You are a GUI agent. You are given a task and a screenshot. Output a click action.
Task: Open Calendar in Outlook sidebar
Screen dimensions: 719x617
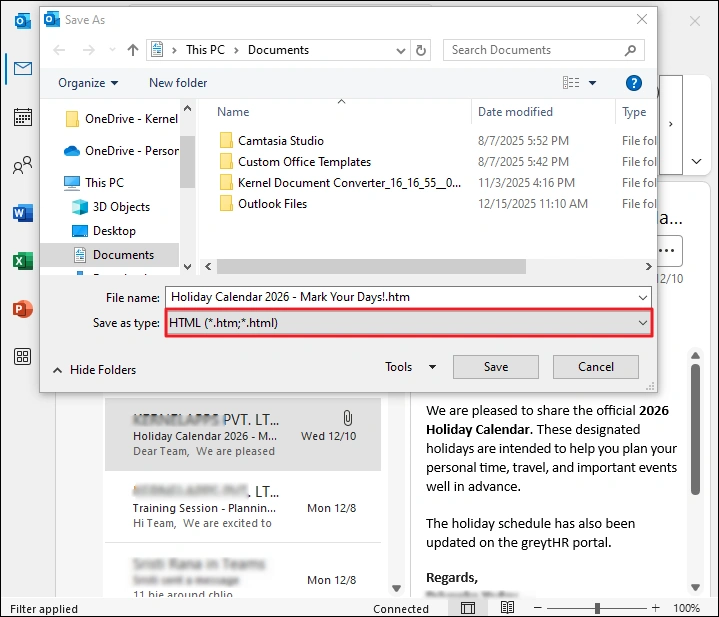click(22, 117)
